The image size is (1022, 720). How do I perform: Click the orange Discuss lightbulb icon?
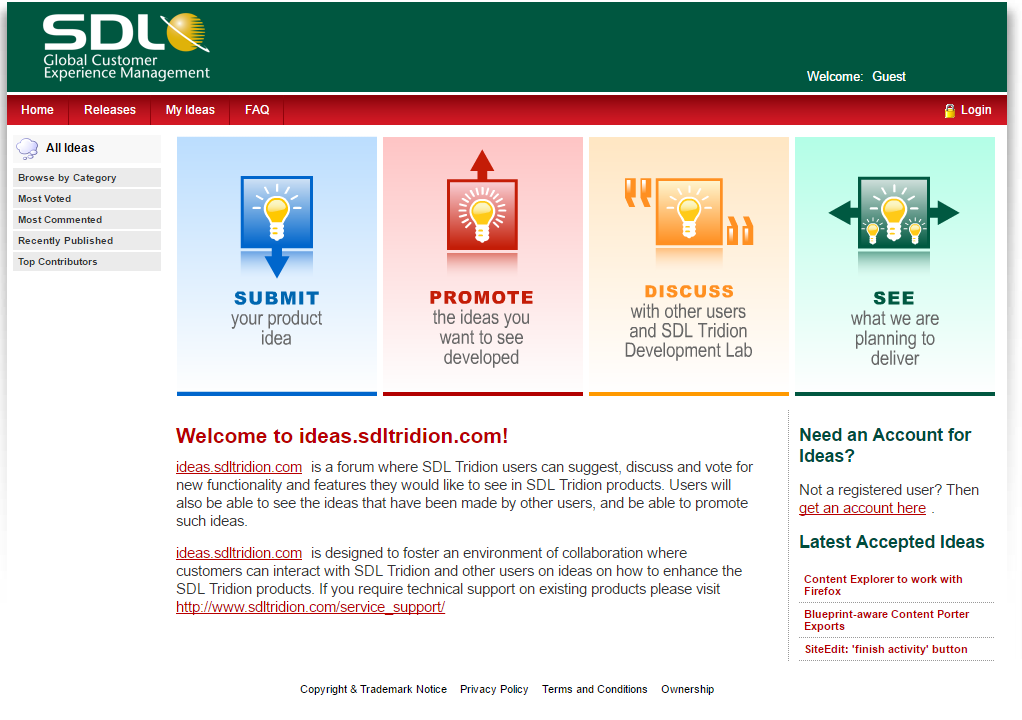tap(689, 212)
